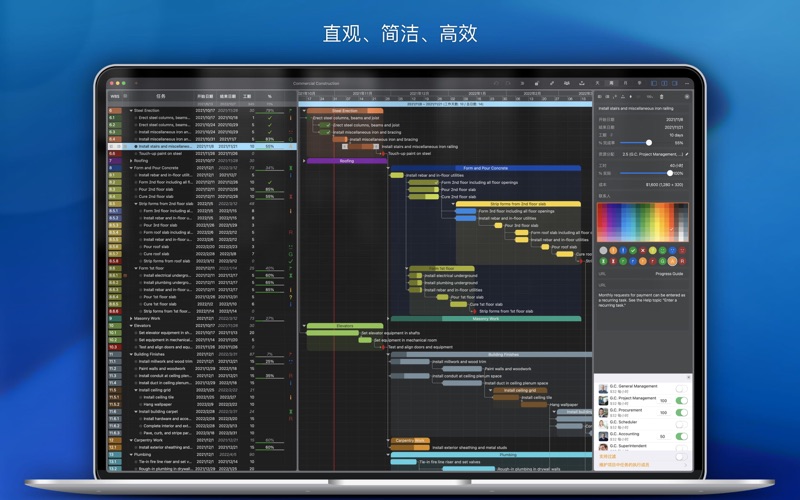Click the double-chevron toolbar icon
The image size is (800, 500).
522,83
